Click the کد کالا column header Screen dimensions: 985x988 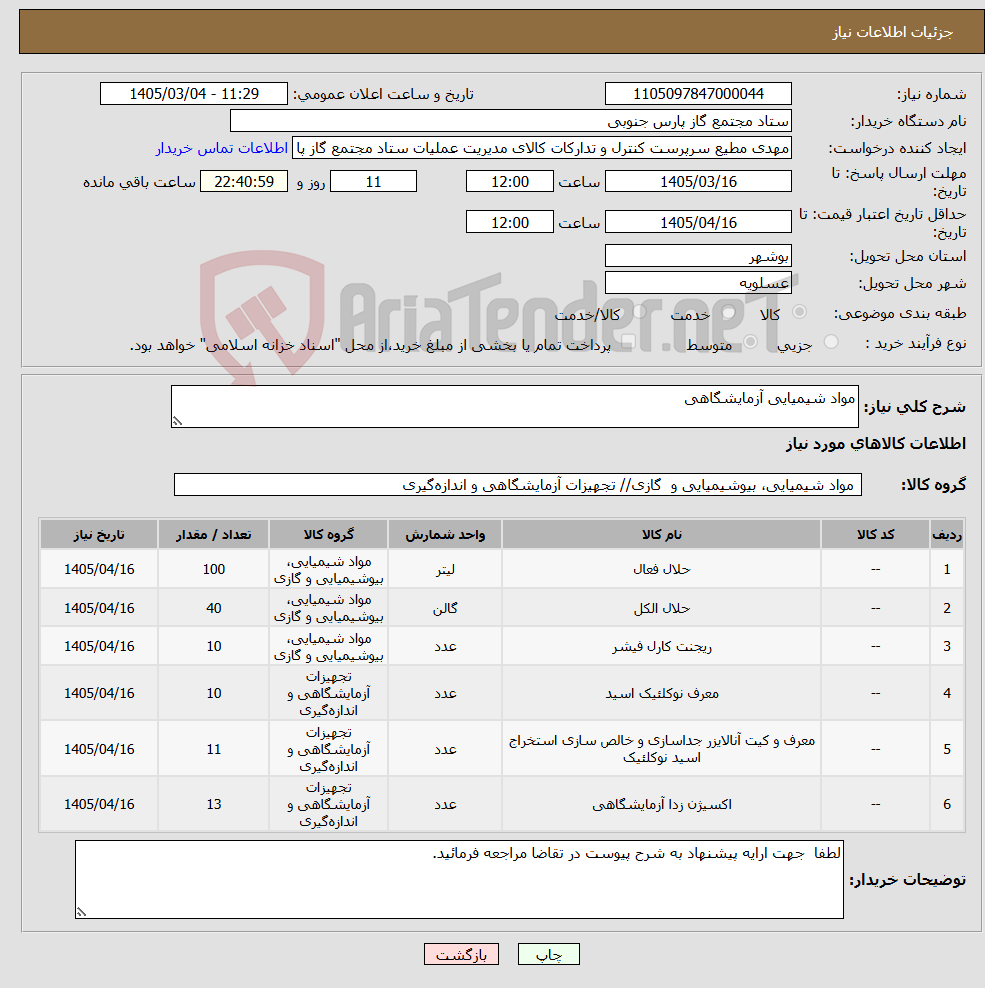(x=875, y=534)
